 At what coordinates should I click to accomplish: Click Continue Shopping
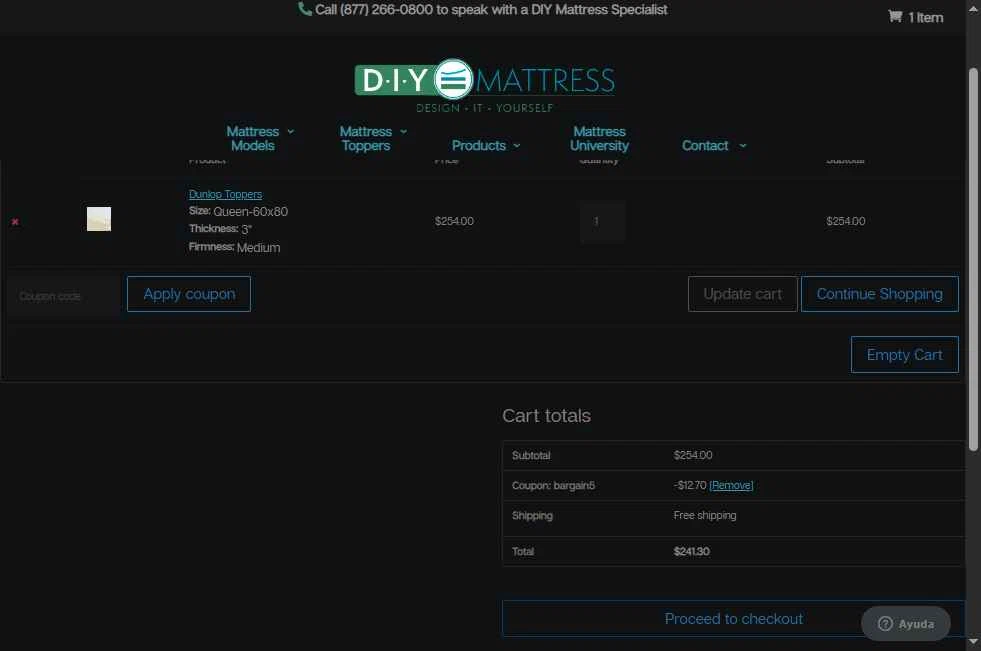click(880, 294)
